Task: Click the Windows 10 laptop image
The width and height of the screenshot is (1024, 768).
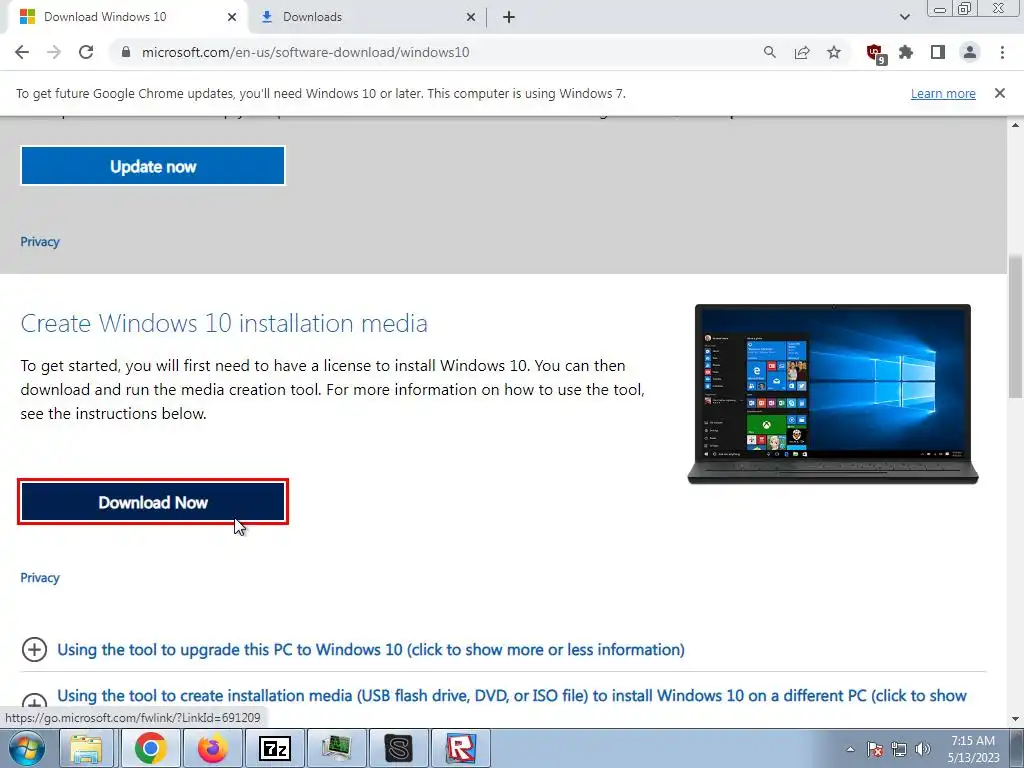Action: [x=833, y=394]
